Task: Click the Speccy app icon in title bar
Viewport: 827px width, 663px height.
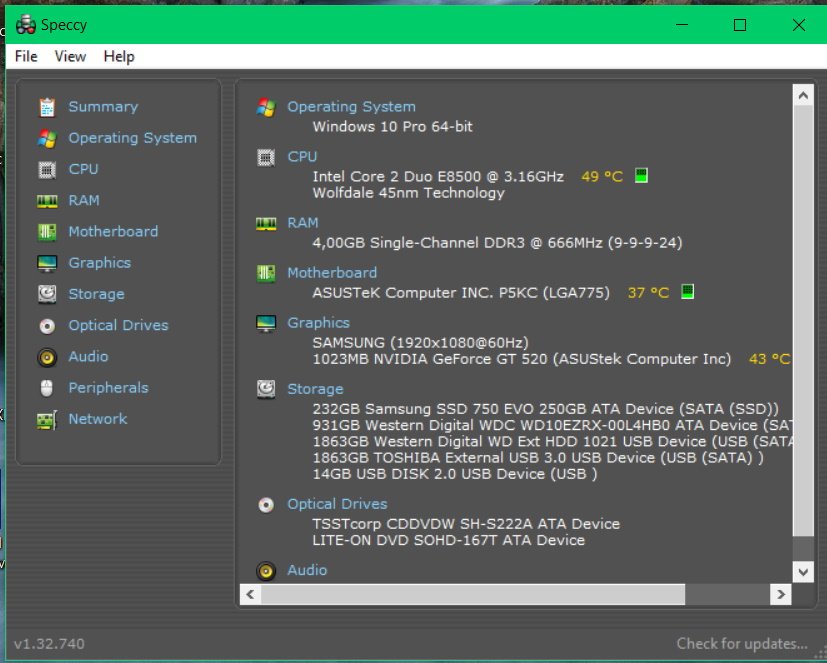Action: point(25,24)
